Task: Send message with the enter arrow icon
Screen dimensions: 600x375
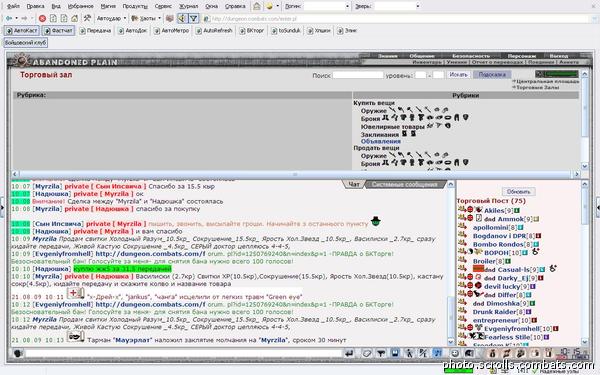Action: (x=349, y=354)
